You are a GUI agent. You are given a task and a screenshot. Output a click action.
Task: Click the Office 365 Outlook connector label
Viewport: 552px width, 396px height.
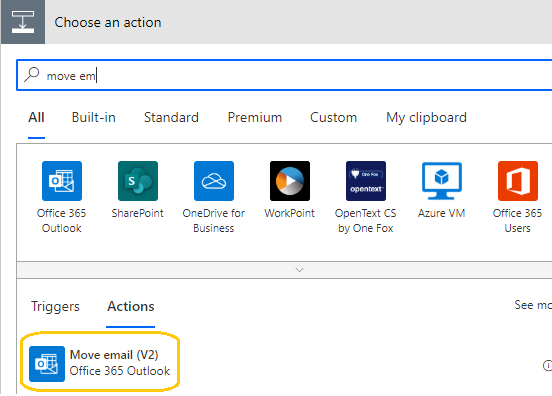[x=62, y=221]
